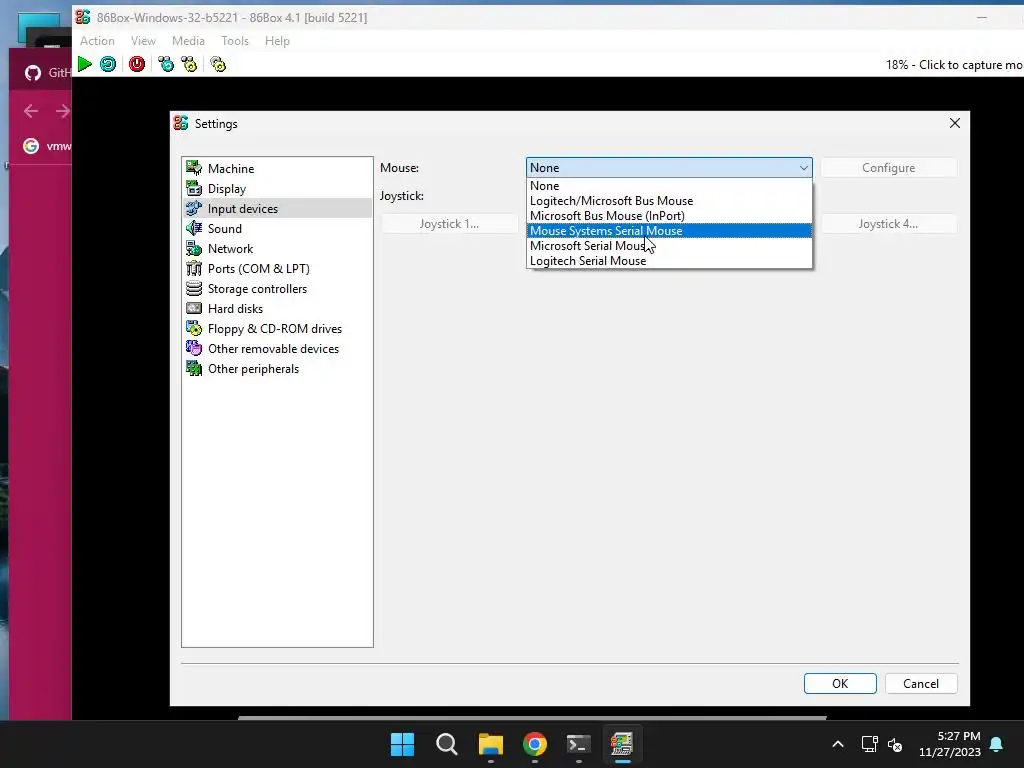This screenshot has width=1024, height=768.
Task: Open Windows Start menu
Action: click(x=402, y=744)
